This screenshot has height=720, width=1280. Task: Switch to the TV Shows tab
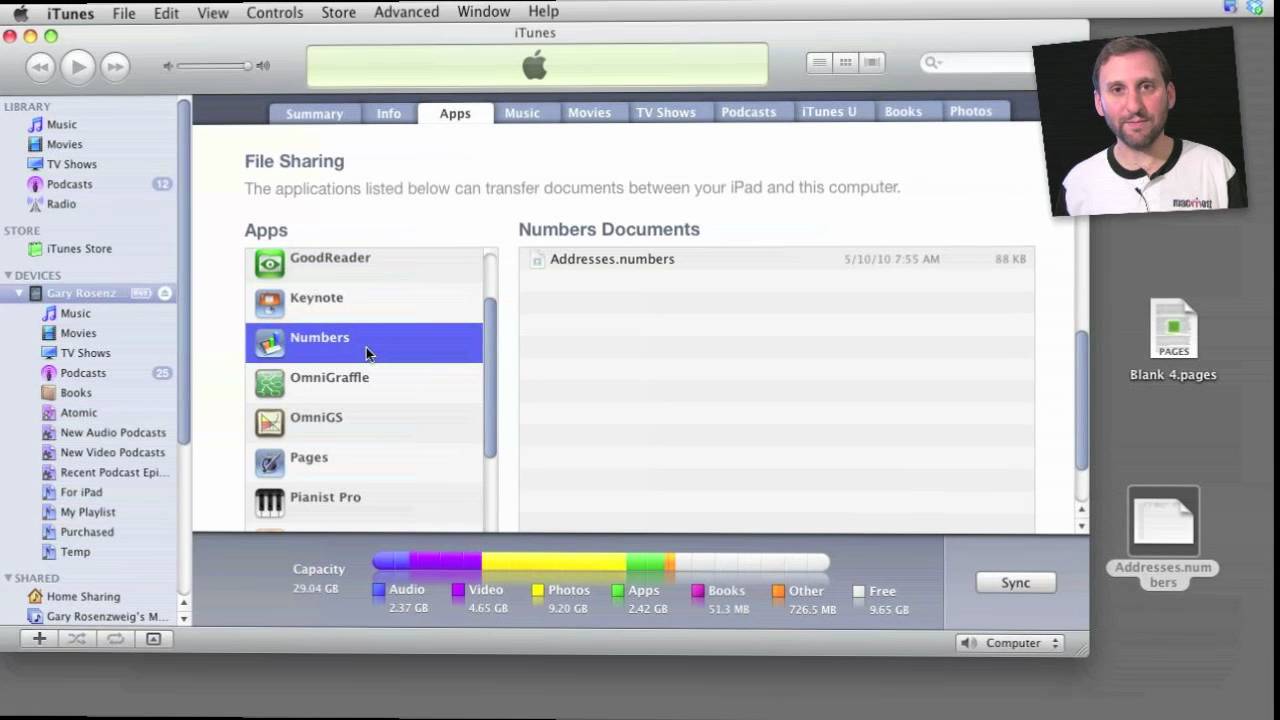point(666,113)
